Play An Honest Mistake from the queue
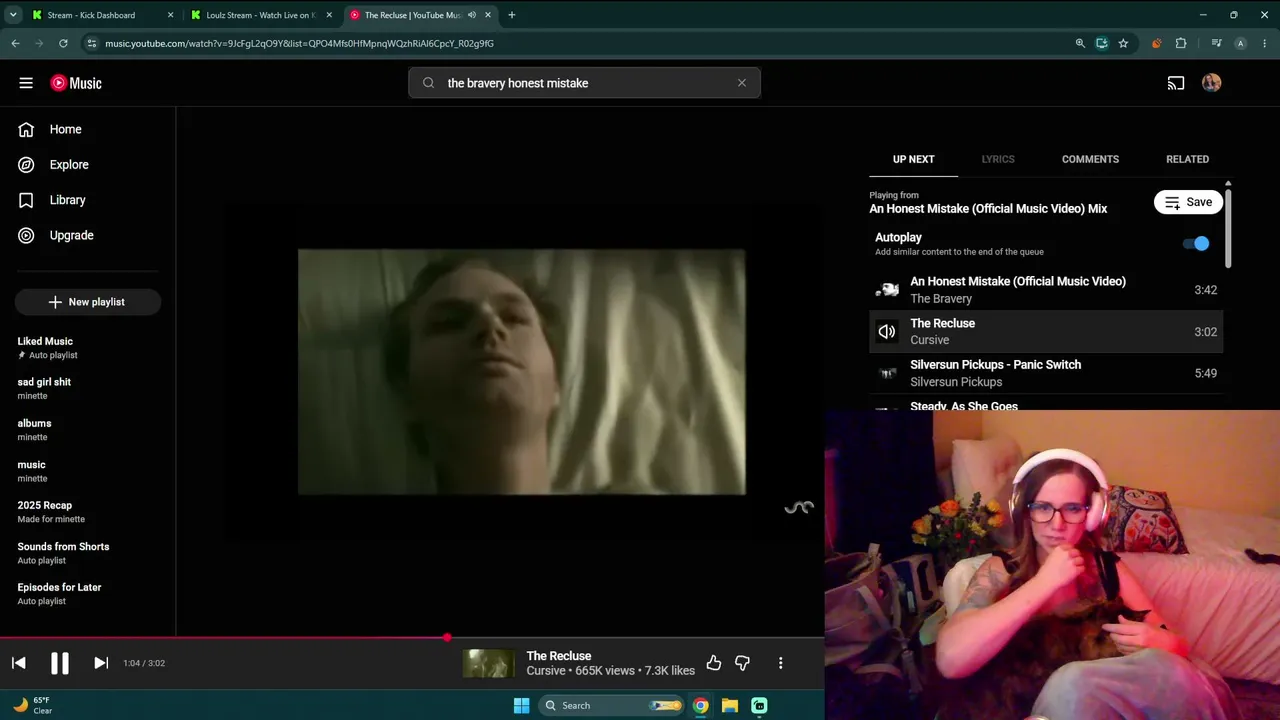The image size is (1280, 720). tap(1046, 290)
